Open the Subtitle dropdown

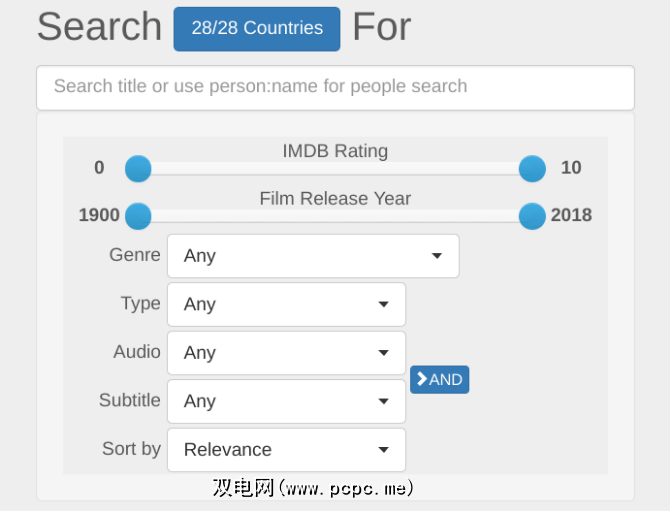click(286, 401)
